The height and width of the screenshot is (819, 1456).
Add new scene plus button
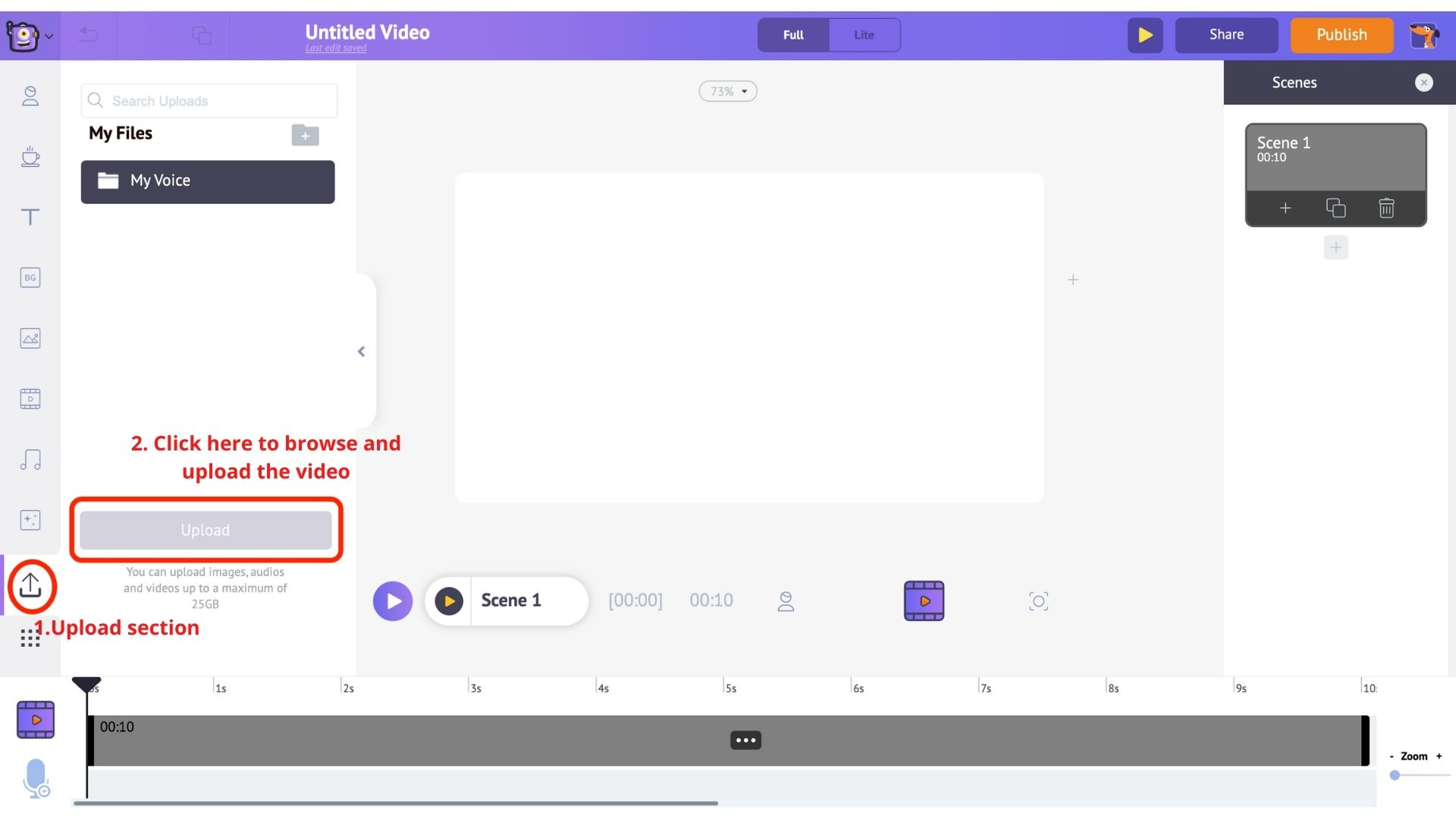[x=1336, y=248]
